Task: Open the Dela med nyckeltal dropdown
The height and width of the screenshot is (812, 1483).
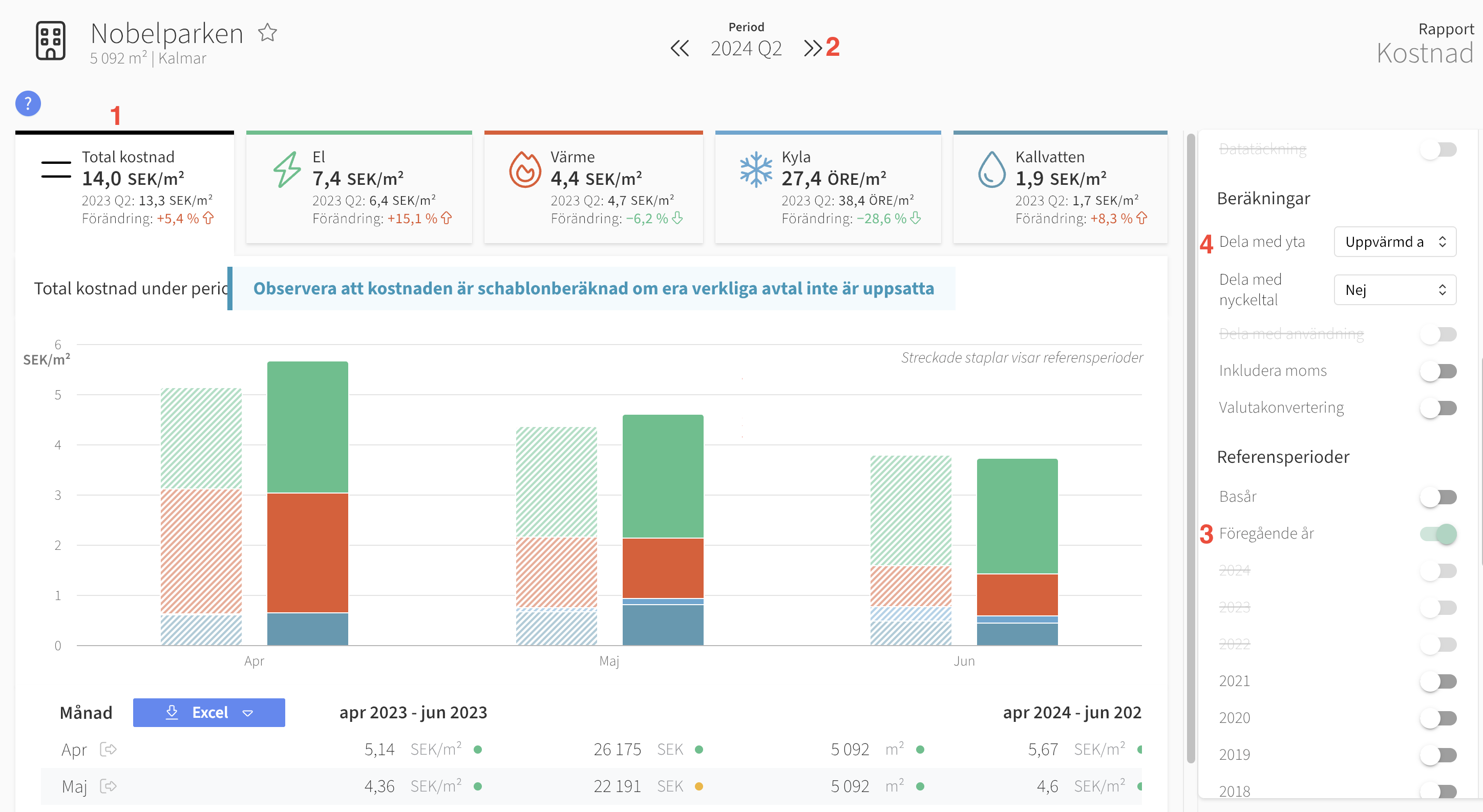Action: coord(1395,290)
